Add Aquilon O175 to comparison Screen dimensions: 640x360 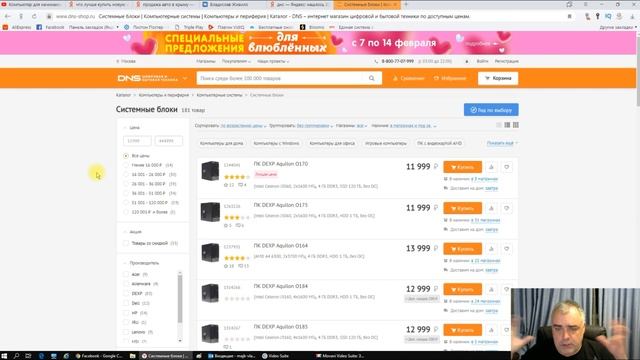pyautogui.click(x=491, y=208)
